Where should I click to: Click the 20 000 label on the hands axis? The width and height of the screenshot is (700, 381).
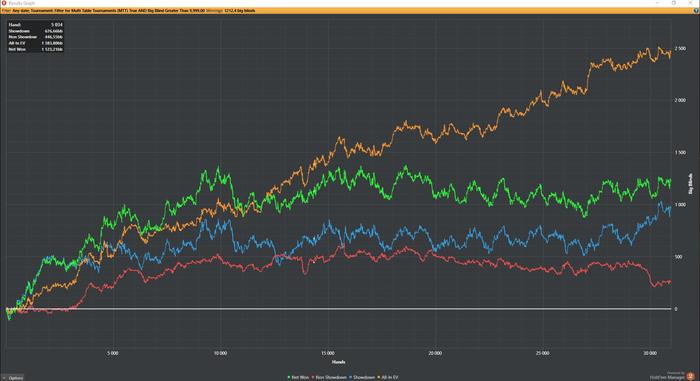tap(435, 353)
